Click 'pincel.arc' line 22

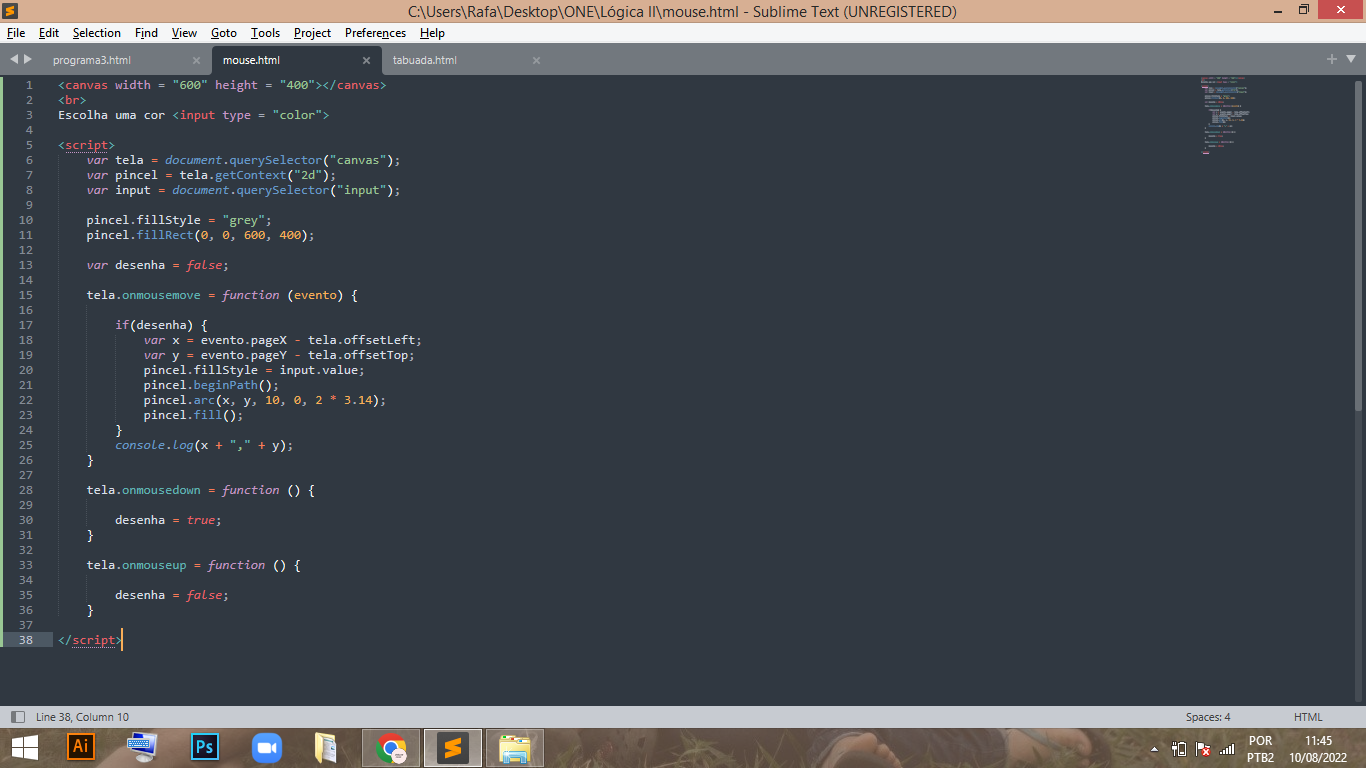click(265, 400)
